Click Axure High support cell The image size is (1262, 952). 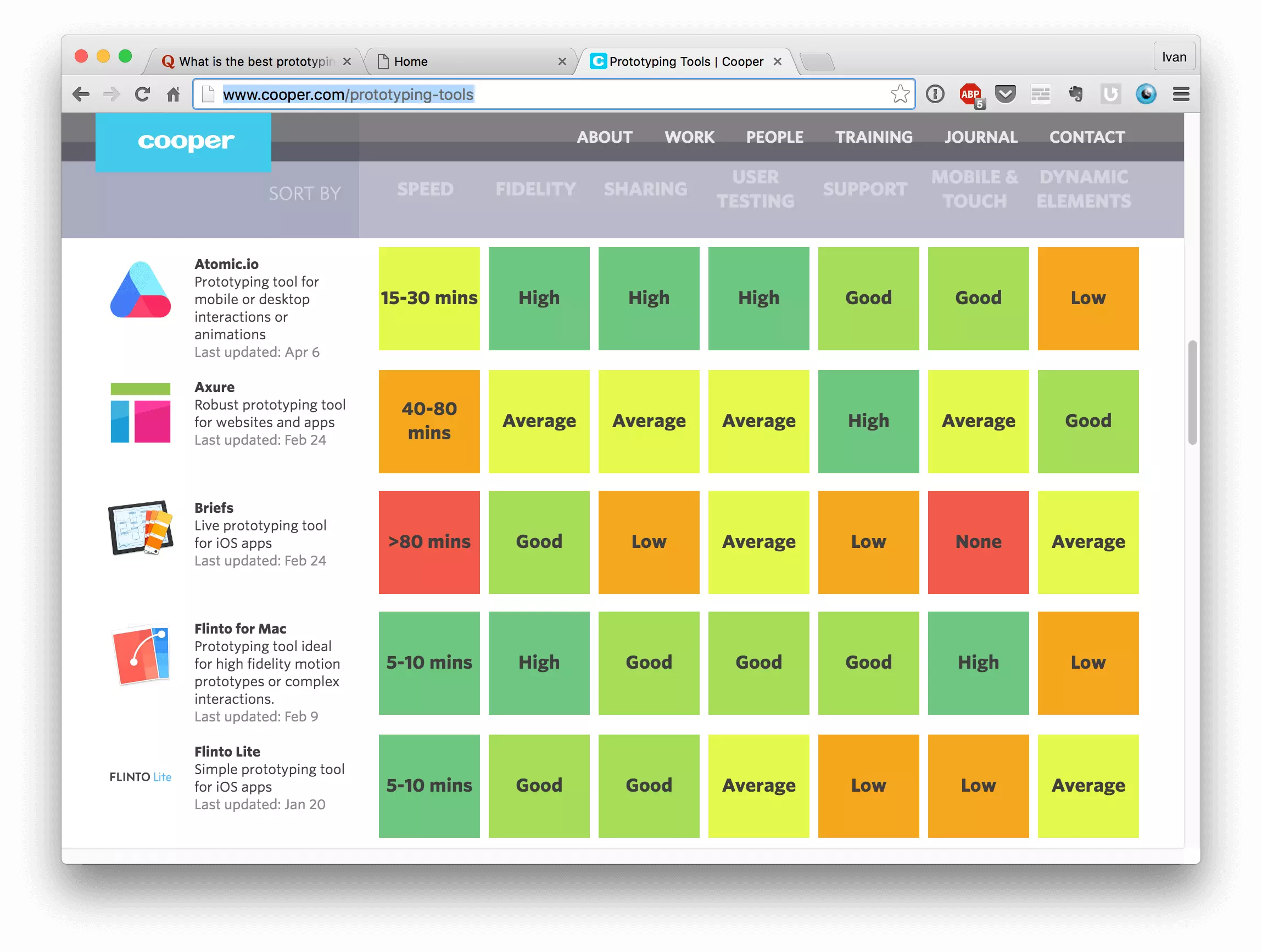[x=868, y=422]
